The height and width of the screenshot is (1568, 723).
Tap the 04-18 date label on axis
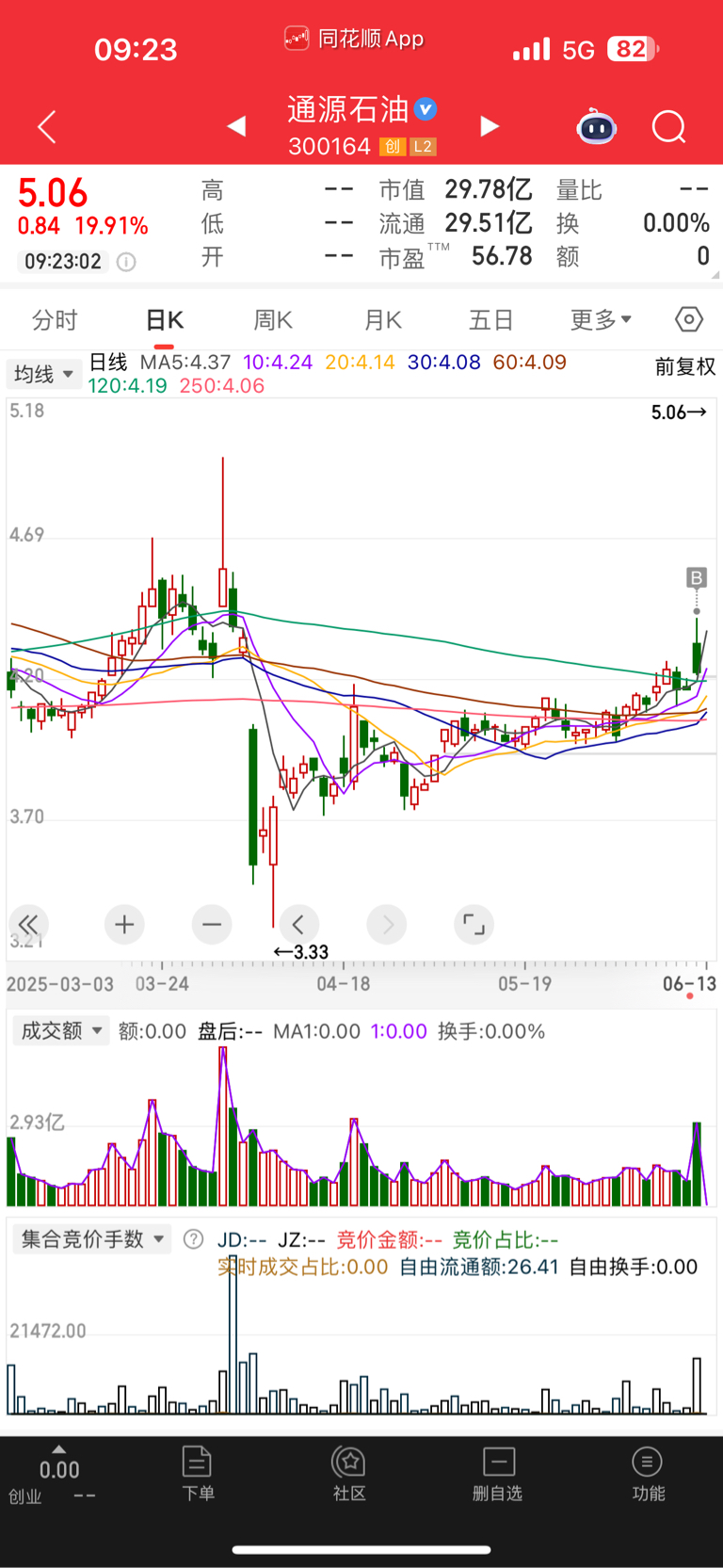click(344, 984)
